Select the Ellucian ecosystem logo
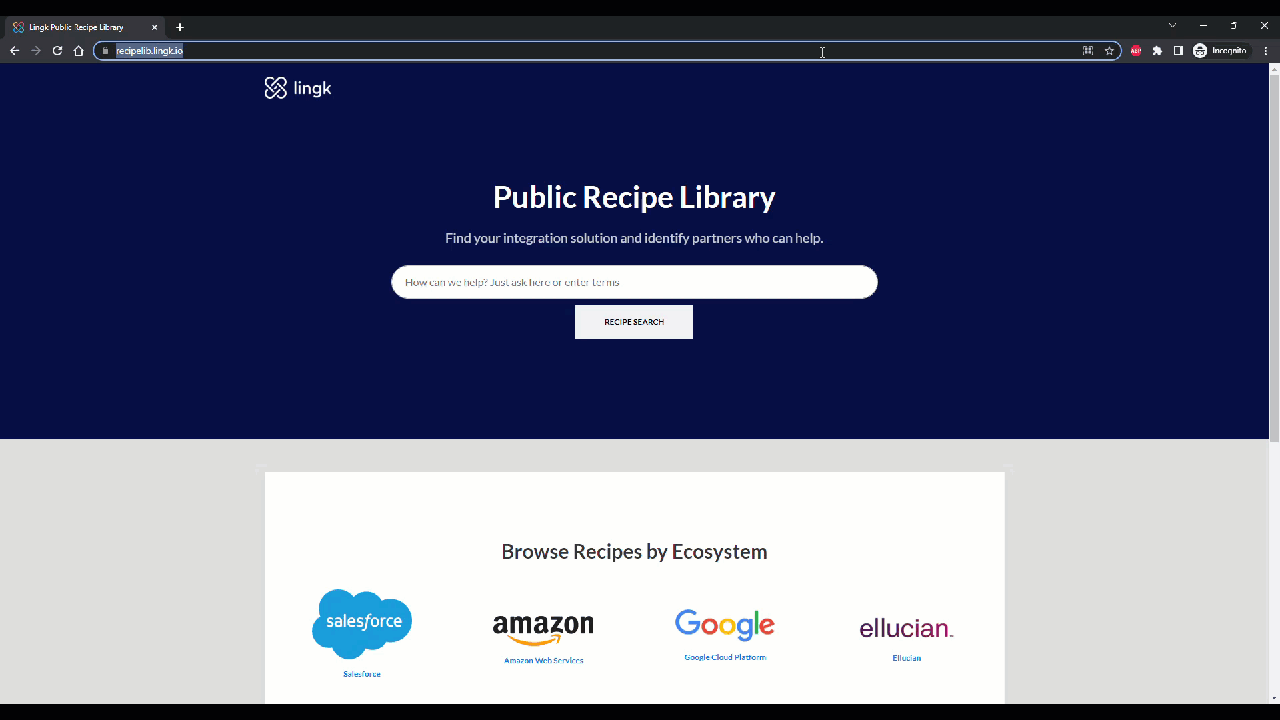The height and width of the screenshot is (720, 1280). (905, 628)
